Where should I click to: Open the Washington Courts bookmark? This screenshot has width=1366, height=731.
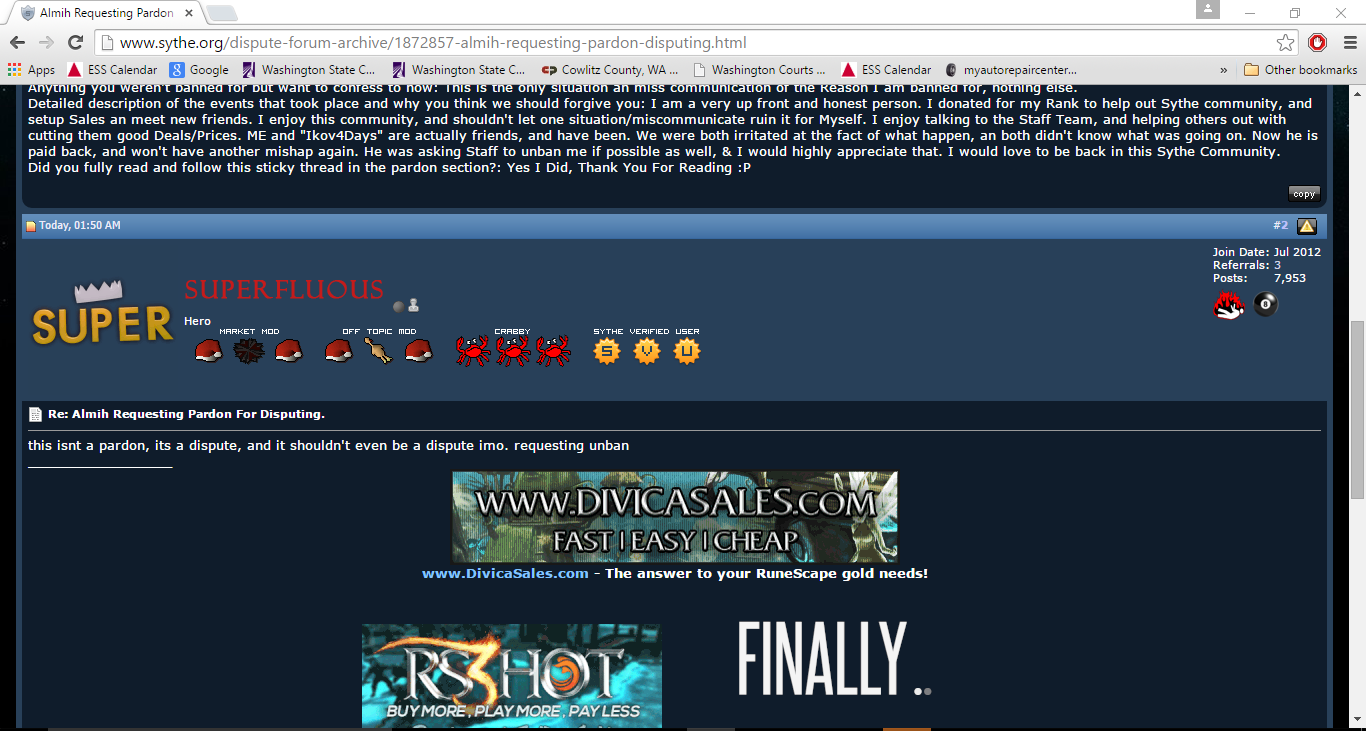click(760, 70)
